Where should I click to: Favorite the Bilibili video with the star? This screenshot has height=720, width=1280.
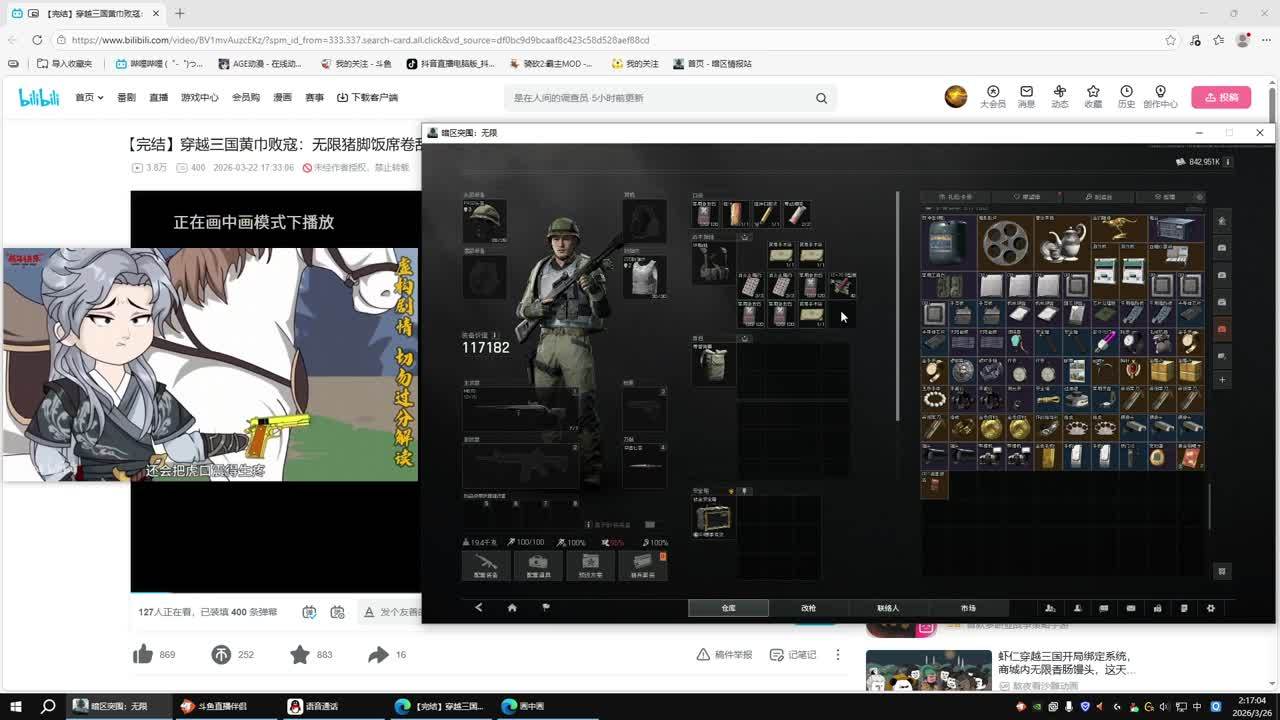click(299, 655)
